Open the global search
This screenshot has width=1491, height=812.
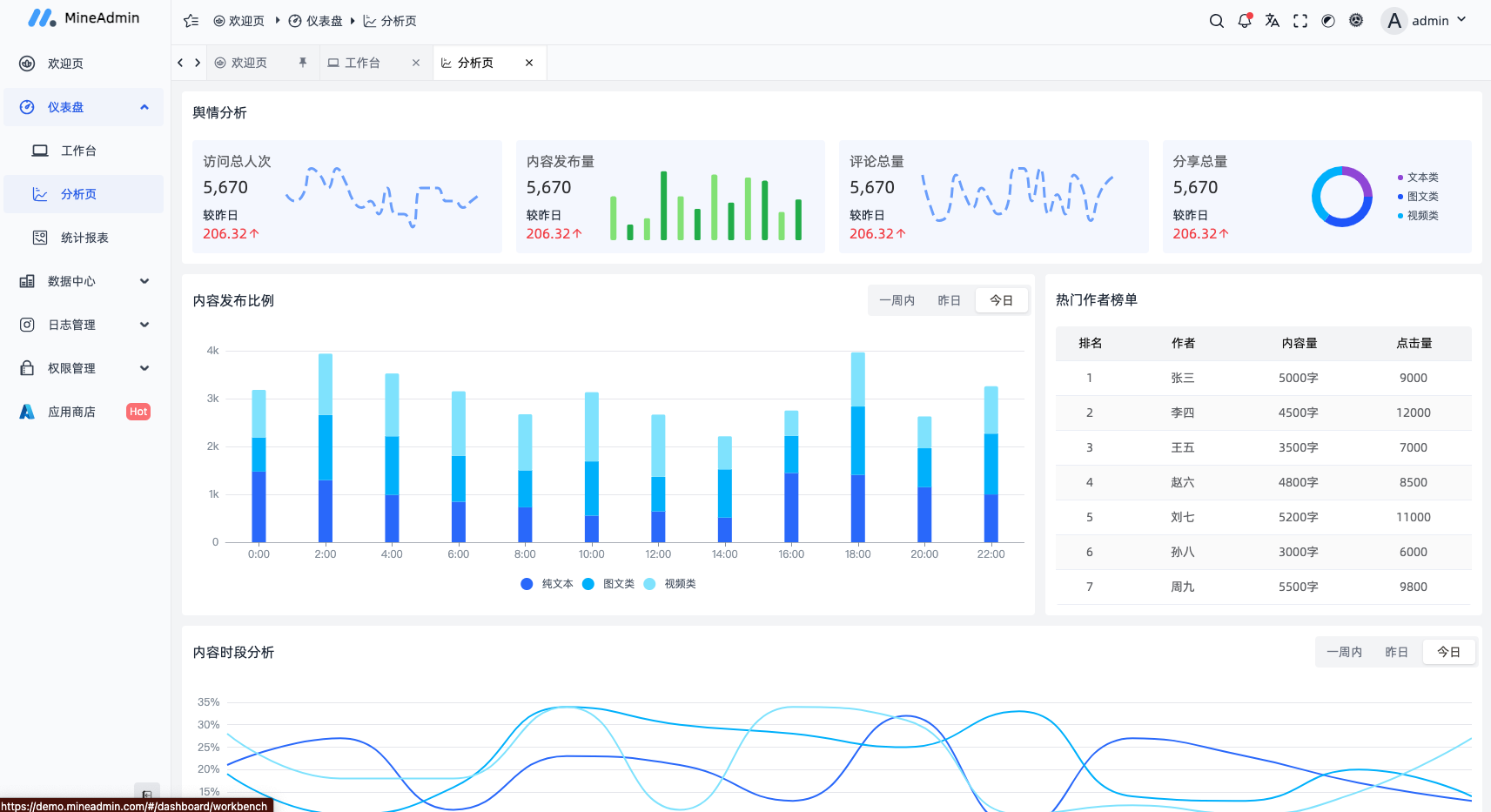(x=1217, y=20)
